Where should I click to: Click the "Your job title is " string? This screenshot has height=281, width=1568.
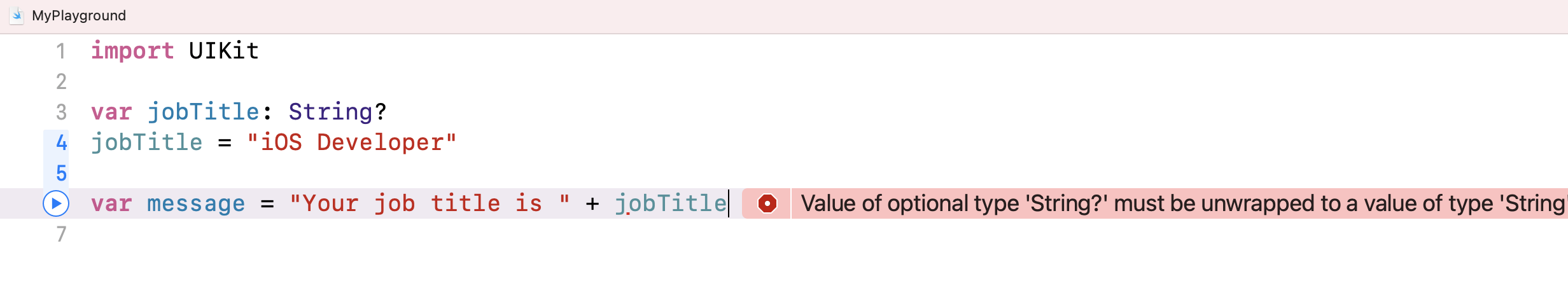tap(430, 203)
